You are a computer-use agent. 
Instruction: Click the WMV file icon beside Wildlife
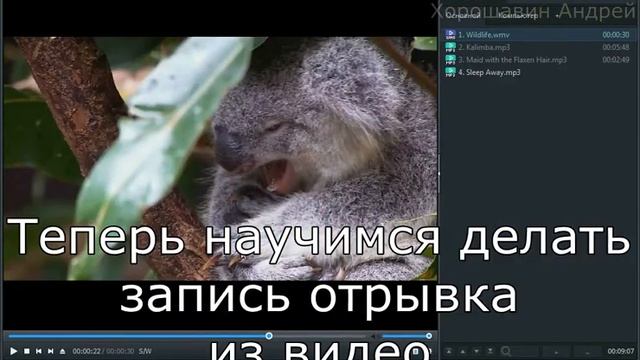pyautogui.click(x=450, y=35)
